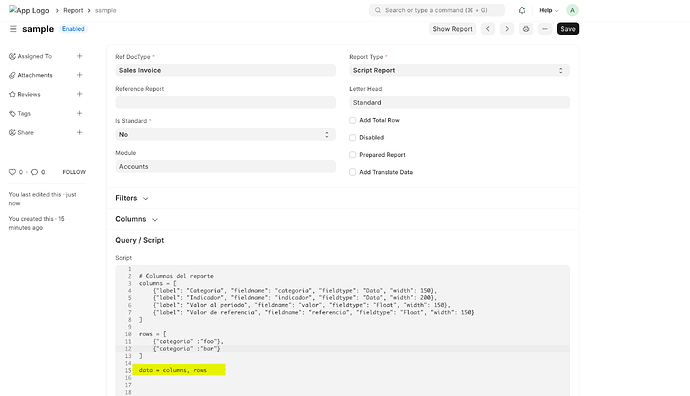Screen dimensions: 690x396
Task: Click the Save button
Action: click(x=568, y=29)
